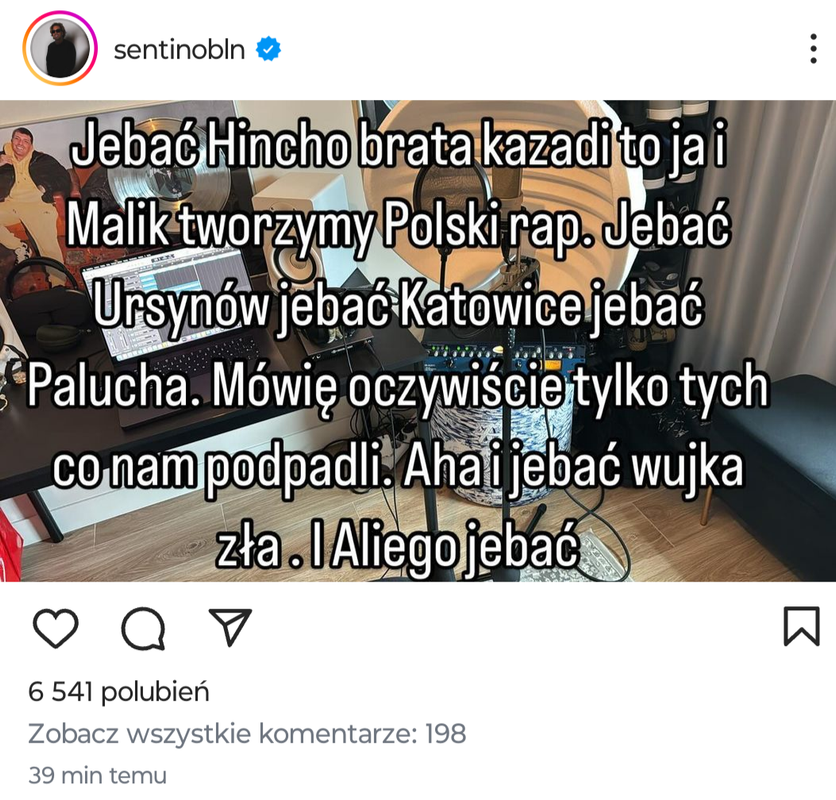This screenshot has width=836, height=800.
Task: View the sentinobln story via profile avatar
Action: click(x=60, y=49)
